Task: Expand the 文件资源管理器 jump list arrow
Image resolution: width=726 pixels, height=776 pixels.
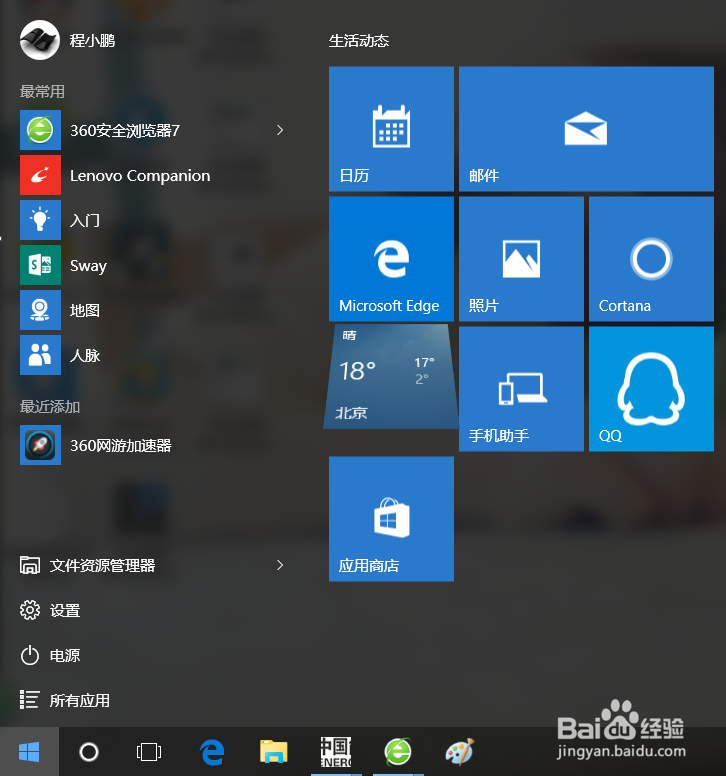Action: [280, 565]
